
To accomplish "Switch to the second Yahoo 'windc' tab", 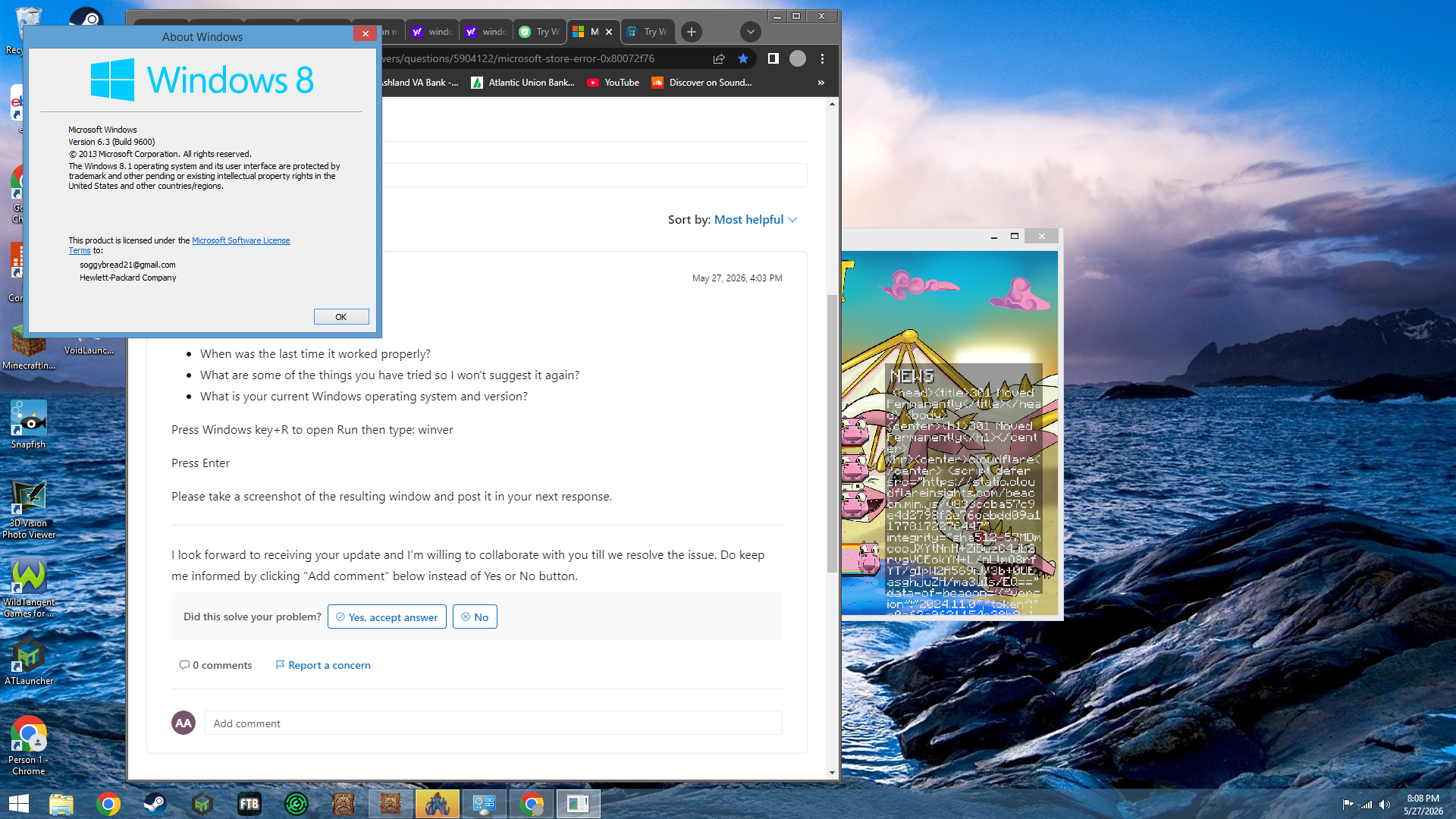I will (x=486, y=32).
